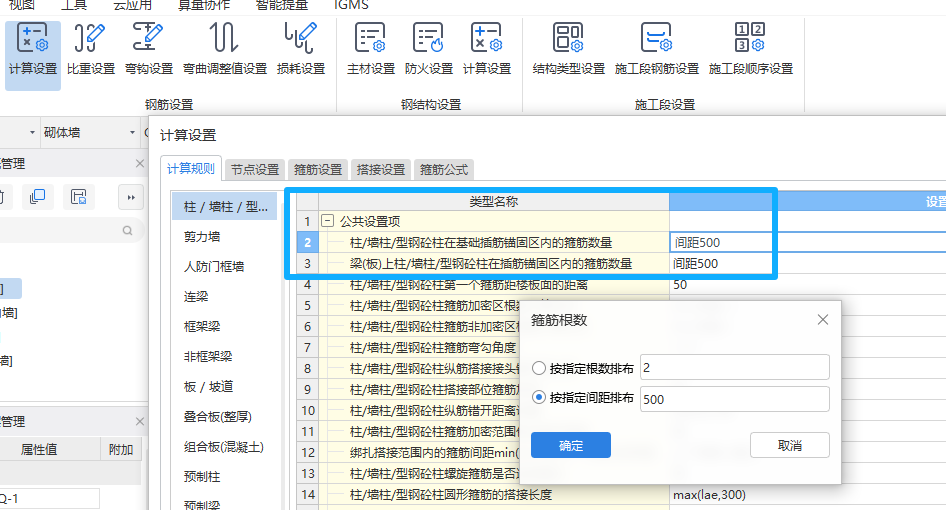
Task: Open 弯钩设置 tool
Action: point(148,51)
